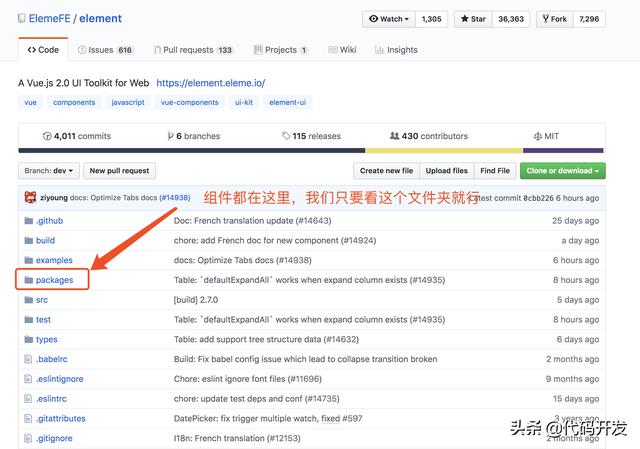View the 430 contributors page
The image size is (640, 449).
(429, 136)
